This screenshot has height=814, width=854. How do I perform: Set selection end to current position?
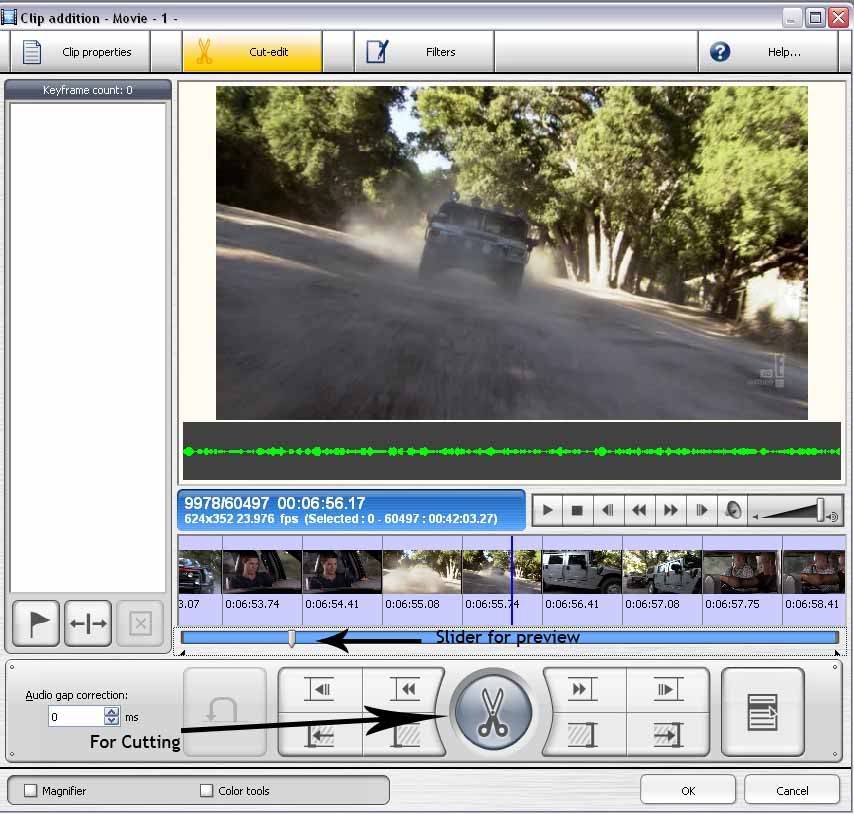668,735
